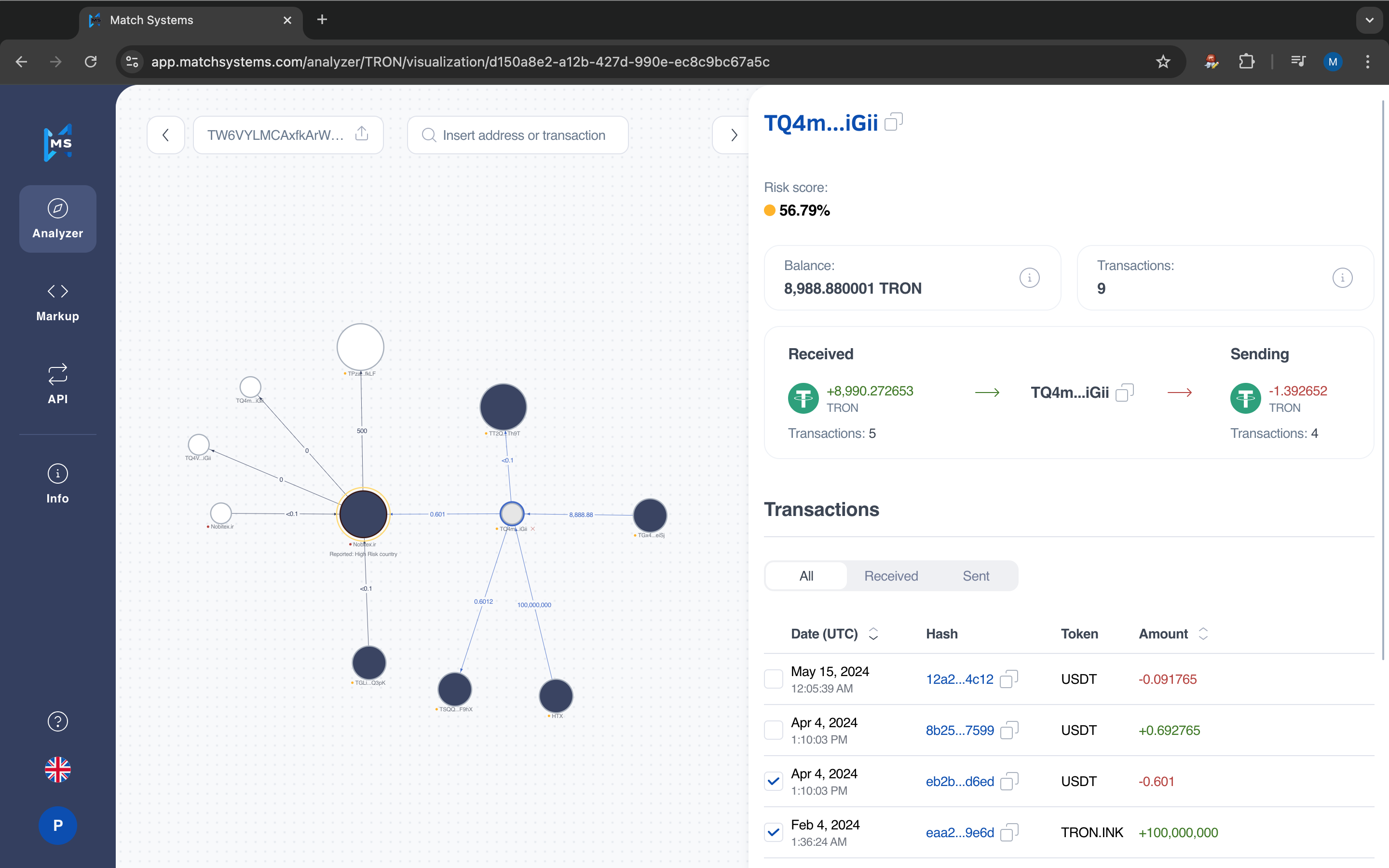Sort transactions by Amount
Viewport: 1389px width, 868px height.
pyautogui.click(x=1203, y=634)
